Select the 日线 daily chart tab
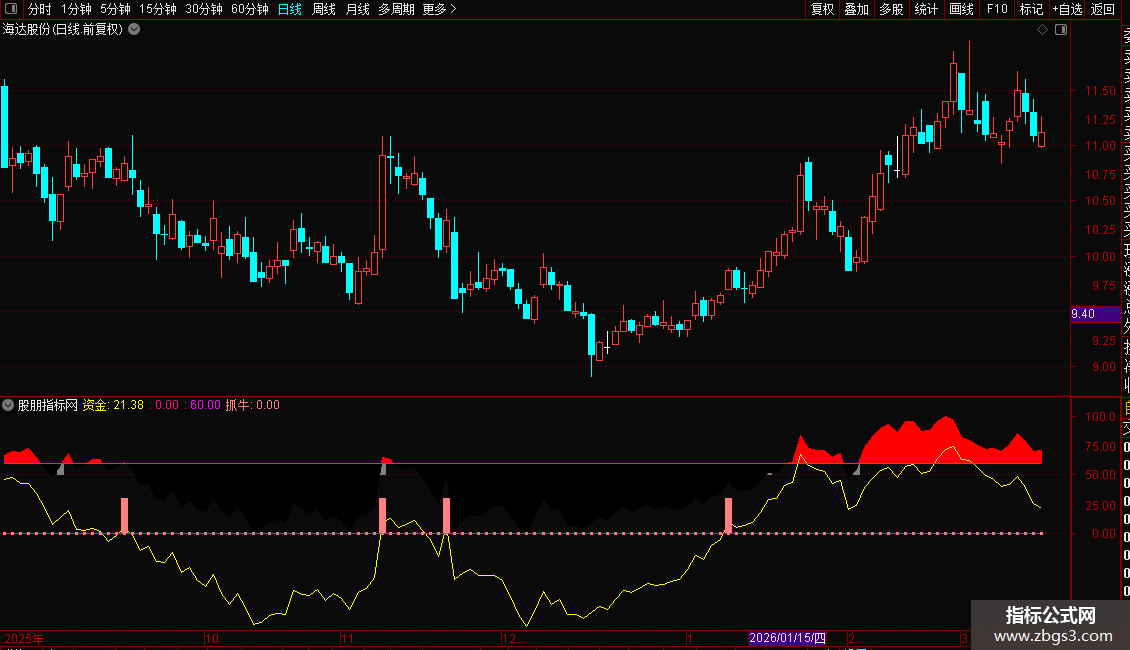Screen dimensions: 1130x650 pos(290,9)
